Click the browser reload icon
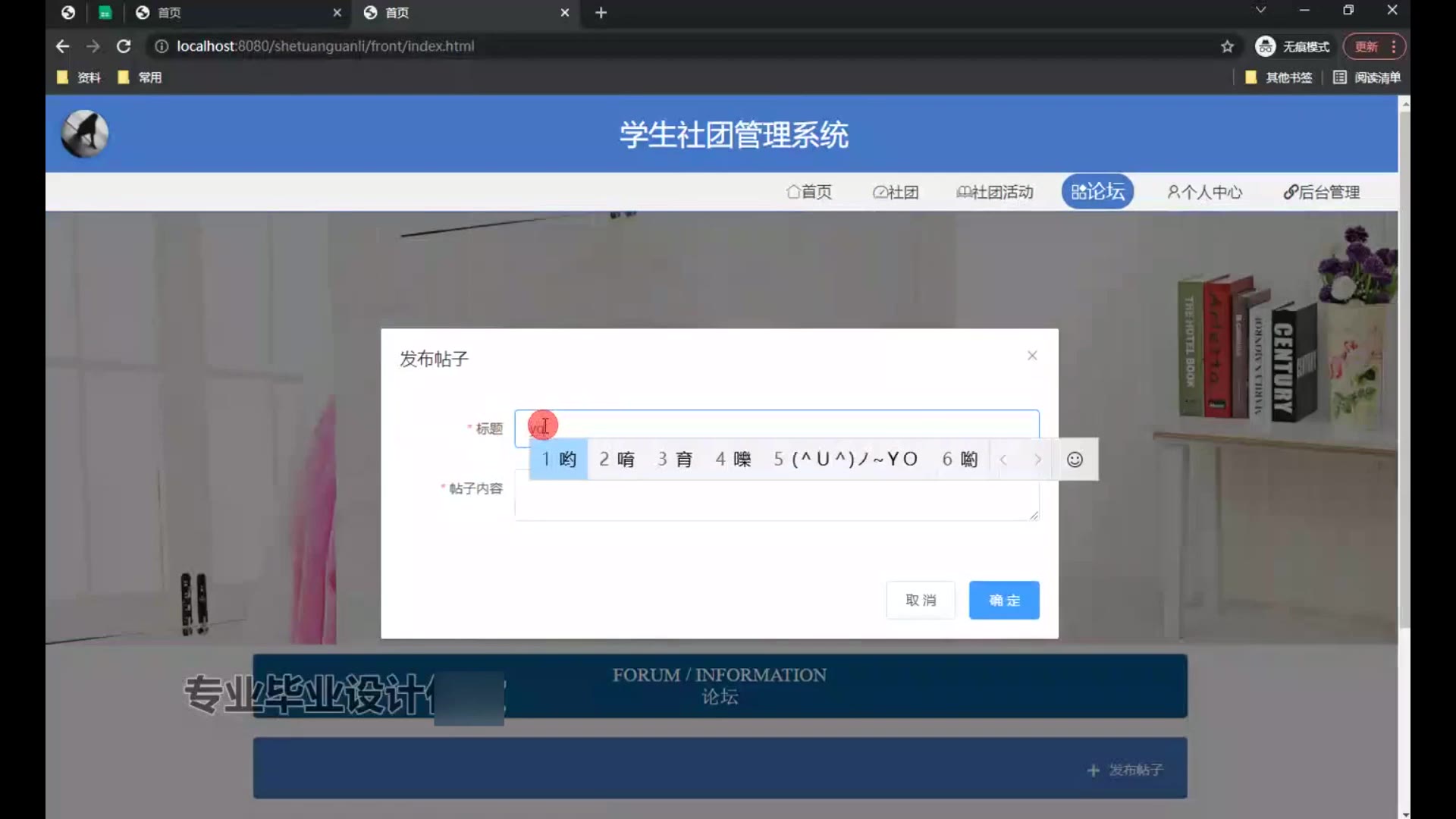1456x819 pixels. tap(124, 46)
